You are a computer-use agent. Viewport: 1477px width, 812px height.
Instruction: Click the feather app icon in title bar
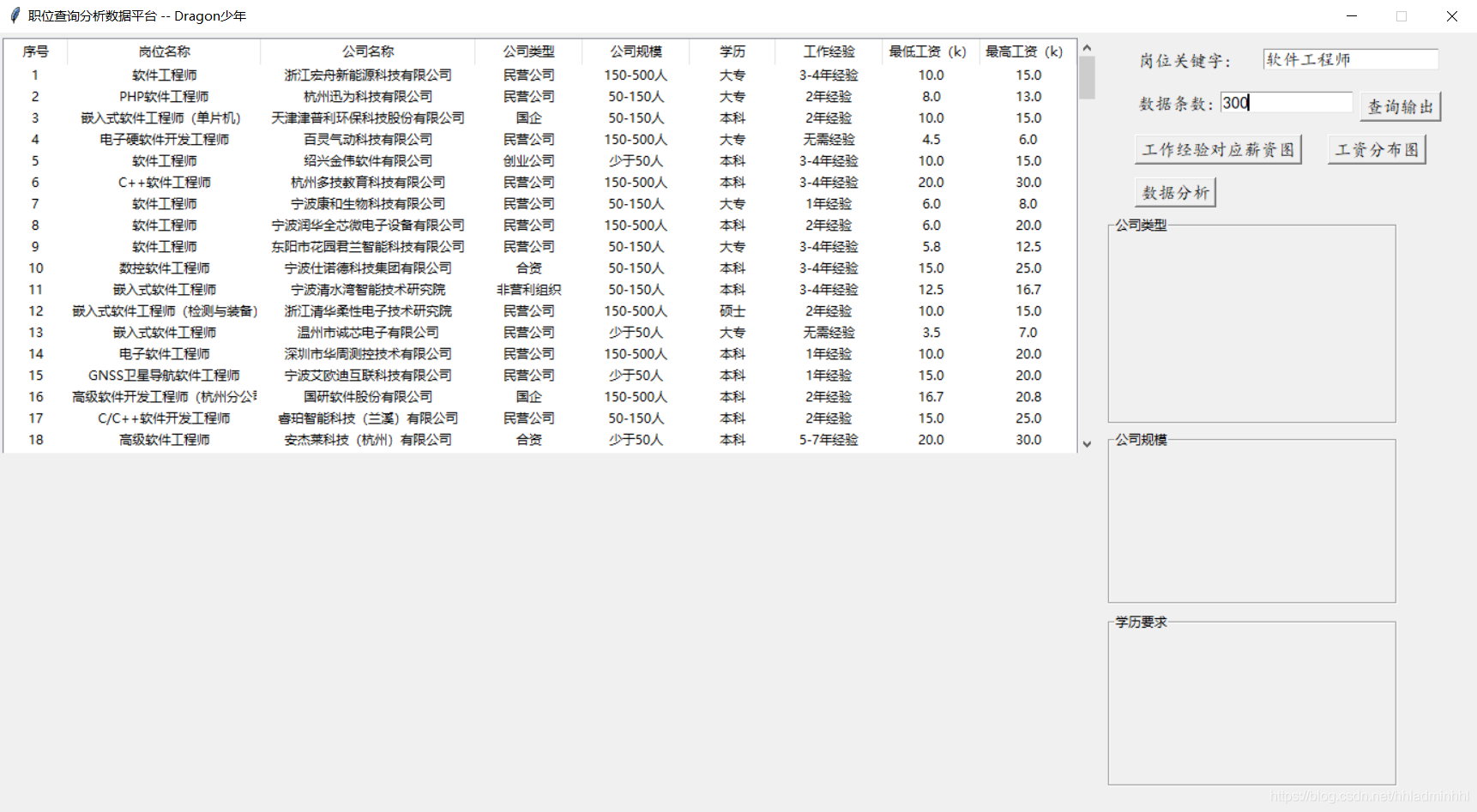15,15
